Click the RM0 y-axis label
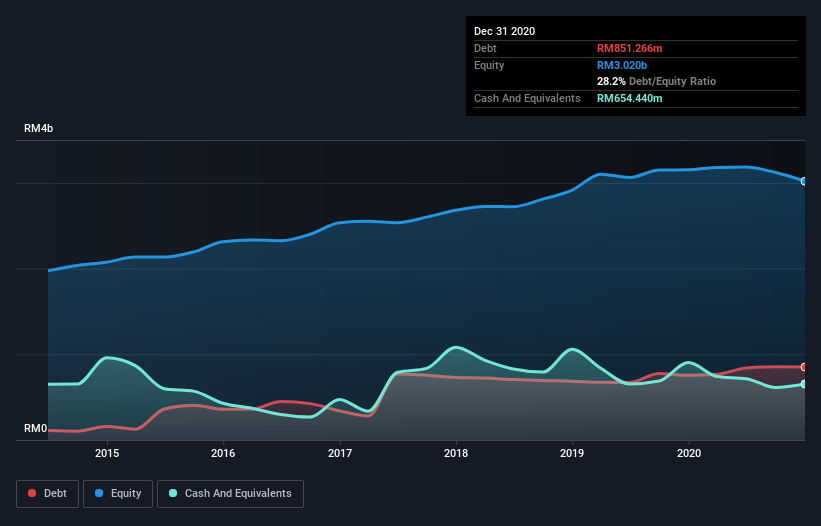 36,428
